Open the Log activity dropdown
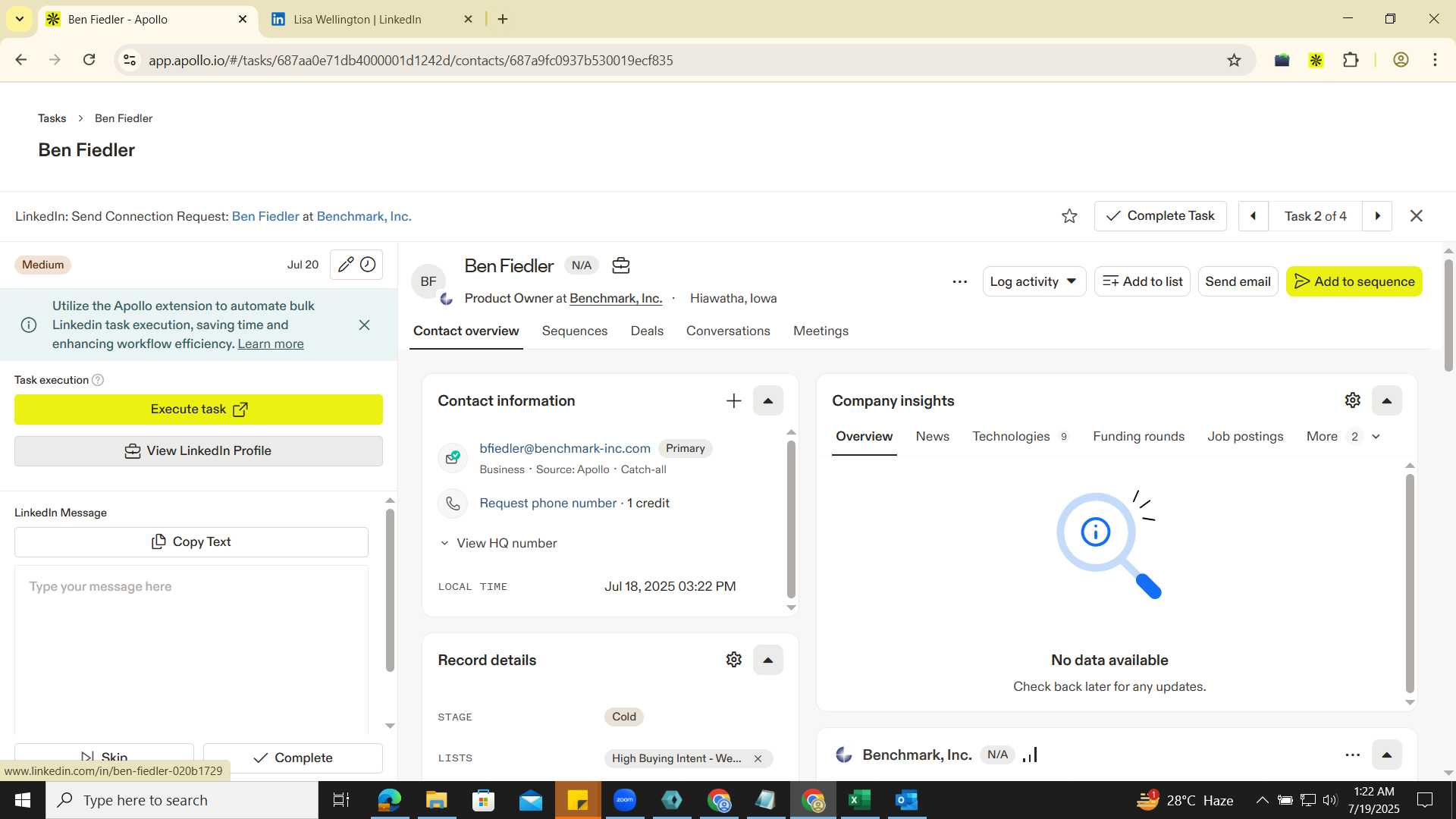This screenshot has width=1456, height=819. [1034, 281]
